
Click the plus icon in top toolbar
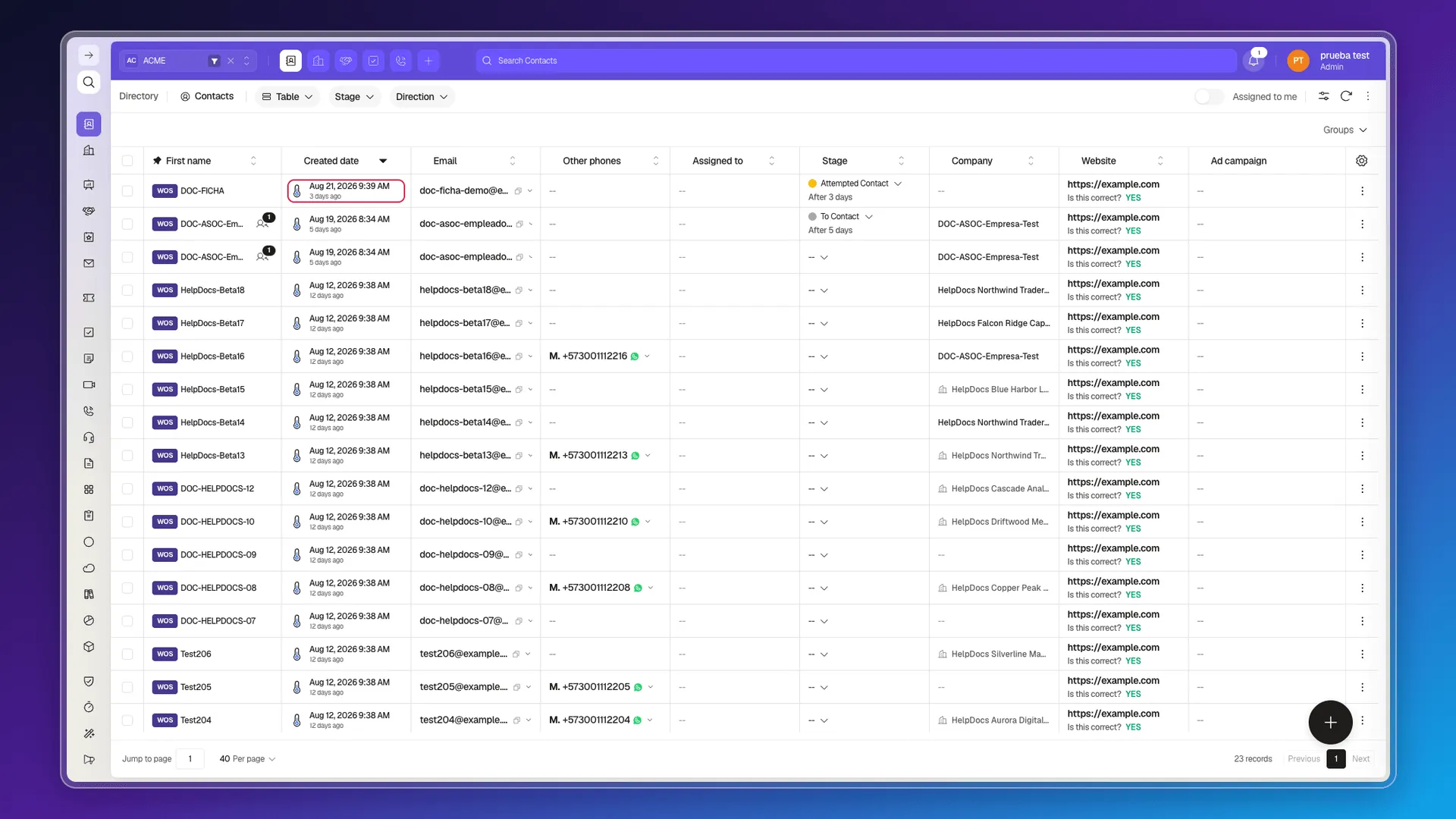coord(428,61)
